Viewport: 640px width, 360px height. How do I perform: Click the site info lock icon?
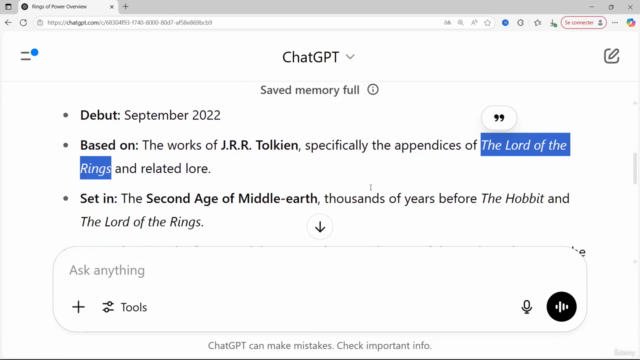(40, 22)
